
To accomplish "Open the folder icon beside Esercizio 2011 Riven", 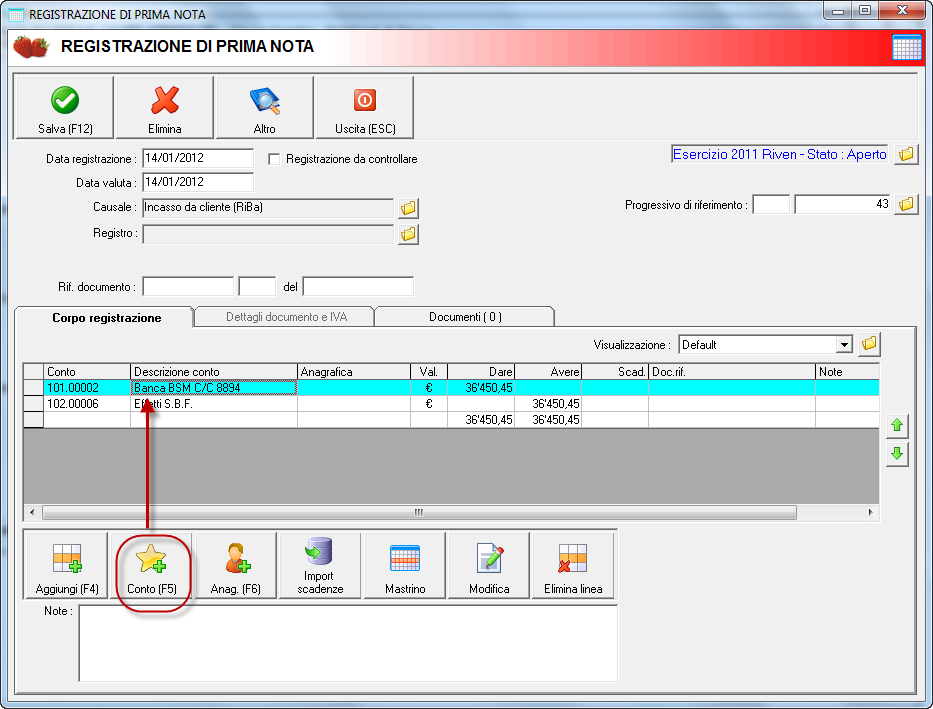I will (906, 154).
